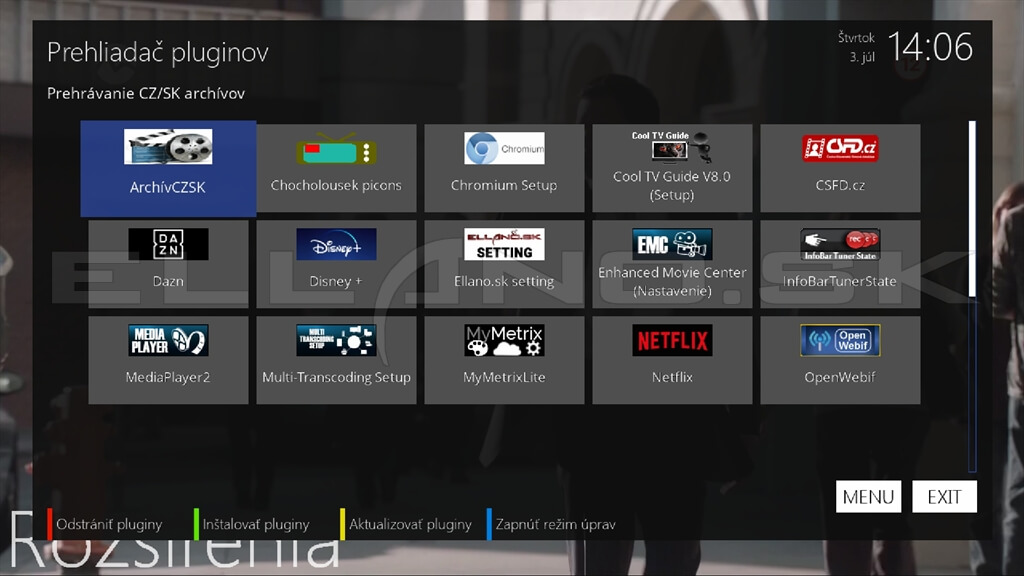Launch MediaPlayer2 plugin

click(x=168, y=360)
